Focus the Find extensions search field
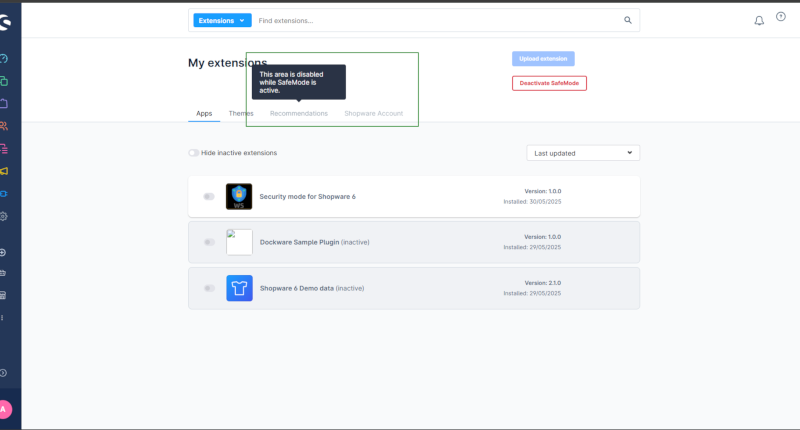Image resolution: width=800 pixels, height=430 pixels. tap(438, 20)
